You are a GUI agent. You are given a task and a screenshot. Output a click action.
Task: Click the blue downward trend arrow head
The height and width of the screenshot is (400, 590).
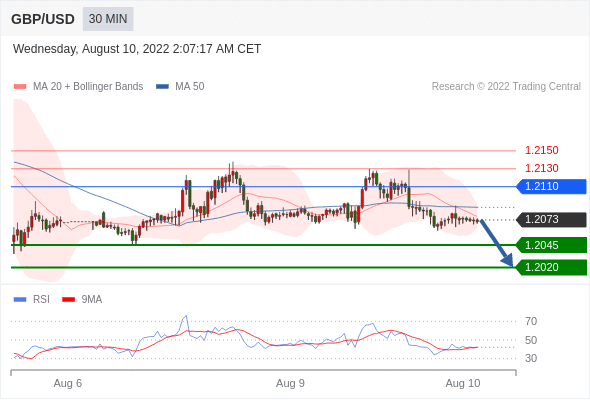(x=508, y=260)
